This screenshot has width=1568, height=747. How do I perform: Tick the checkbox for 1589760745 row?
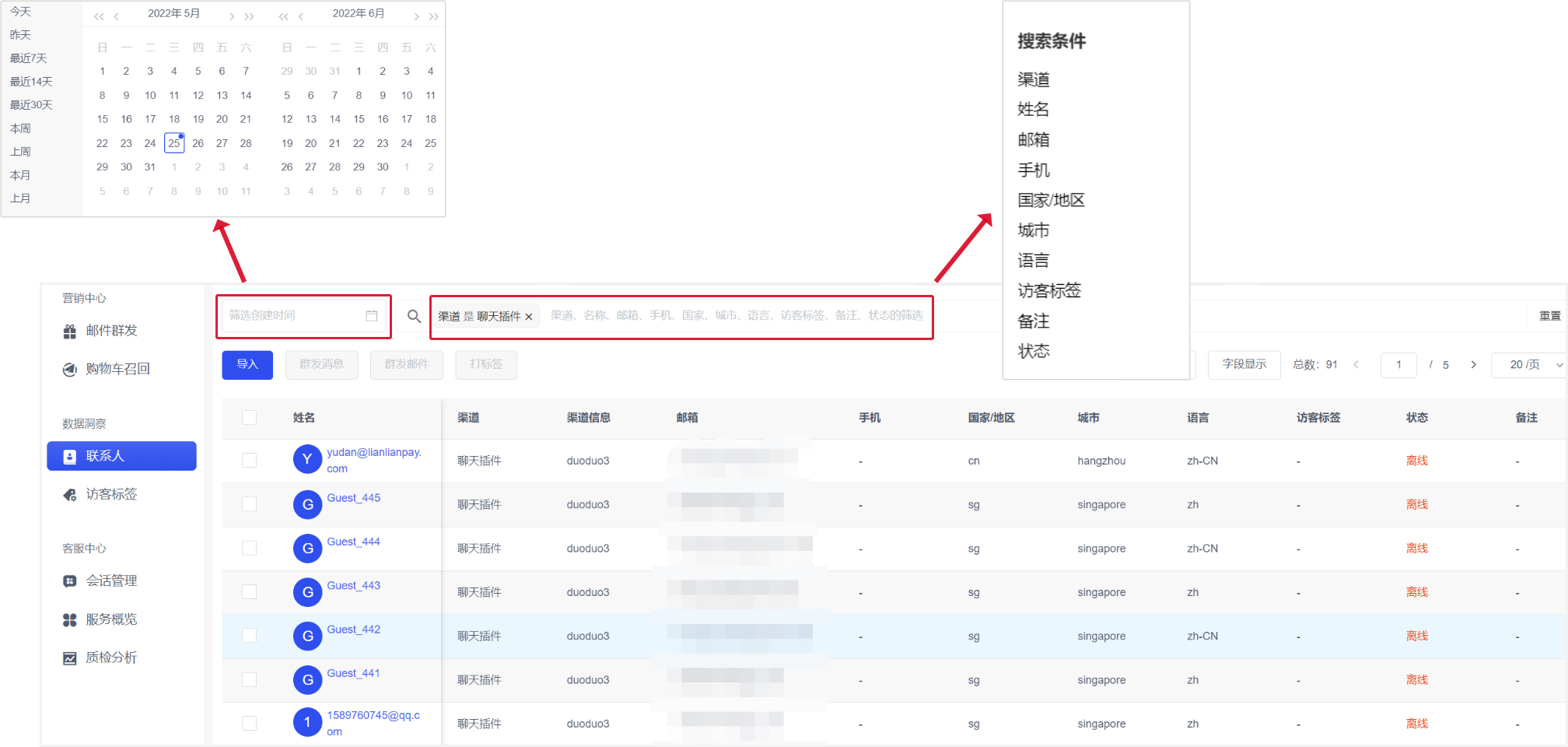tap(249, 724)
